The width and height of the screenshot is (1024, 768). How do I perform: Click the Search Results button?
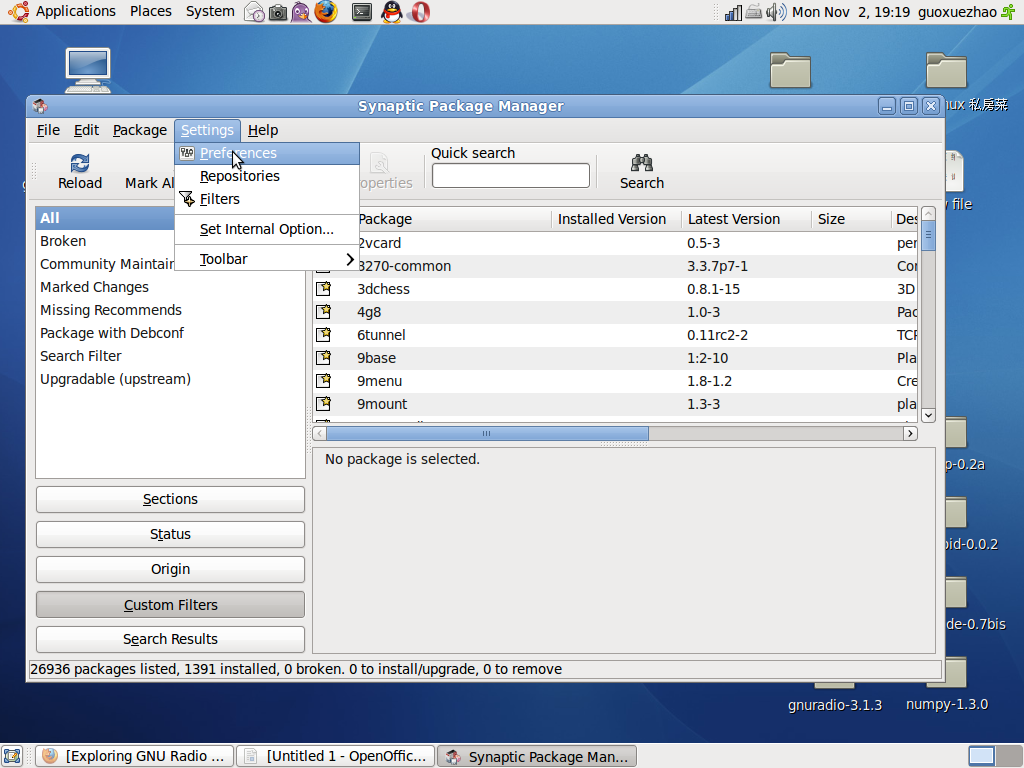[x=170, y=639]
